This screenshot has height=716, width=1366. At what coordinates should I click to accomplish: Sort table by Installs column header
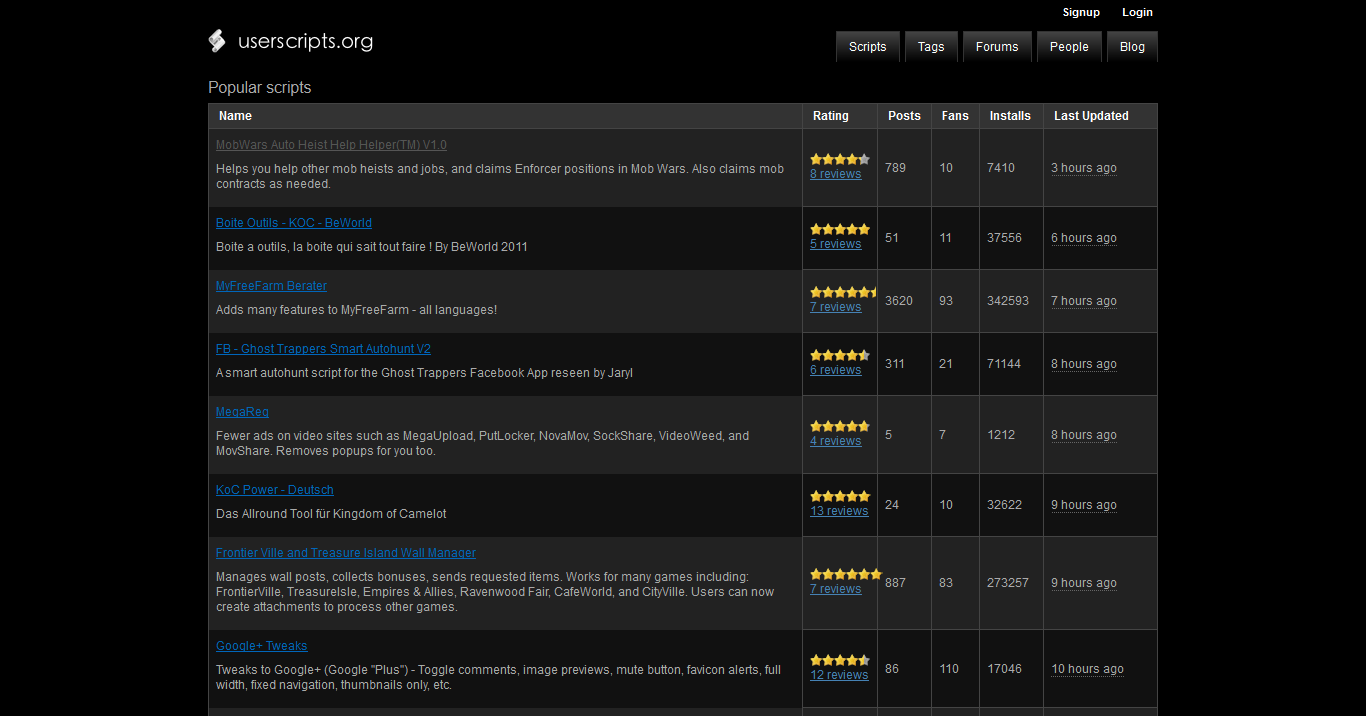point(1010,116)
